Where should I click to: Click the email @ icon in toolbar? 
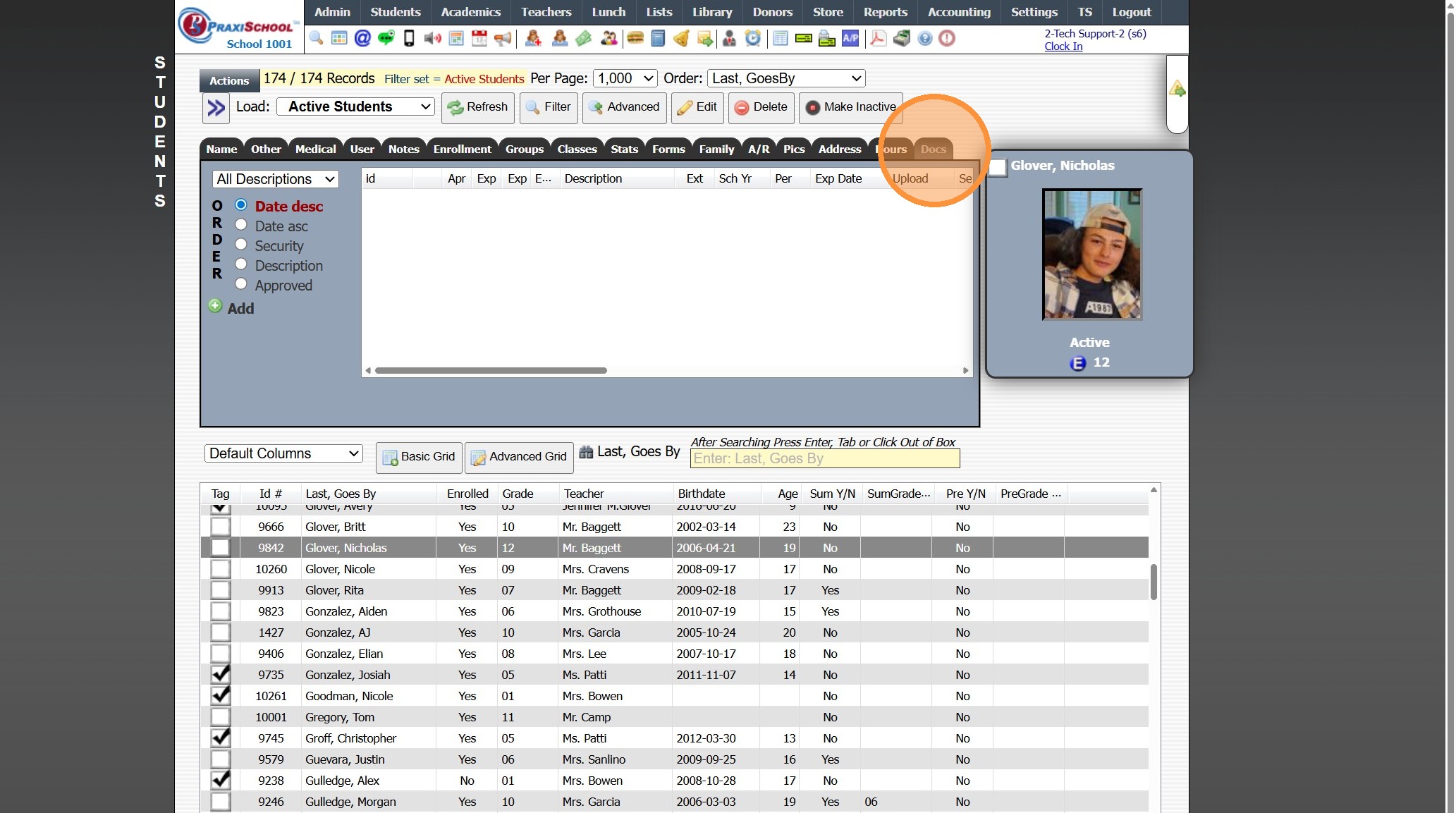(362, 38)
